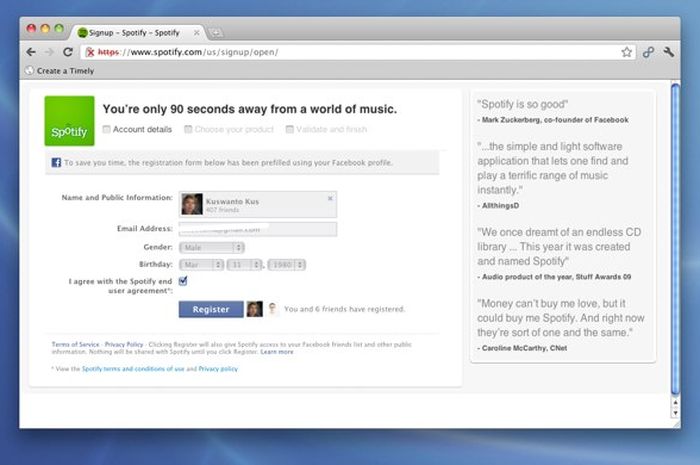Click the Learn more link
Image resolution: width=700 pixels, height=465 pixels.
coord(277,352)
